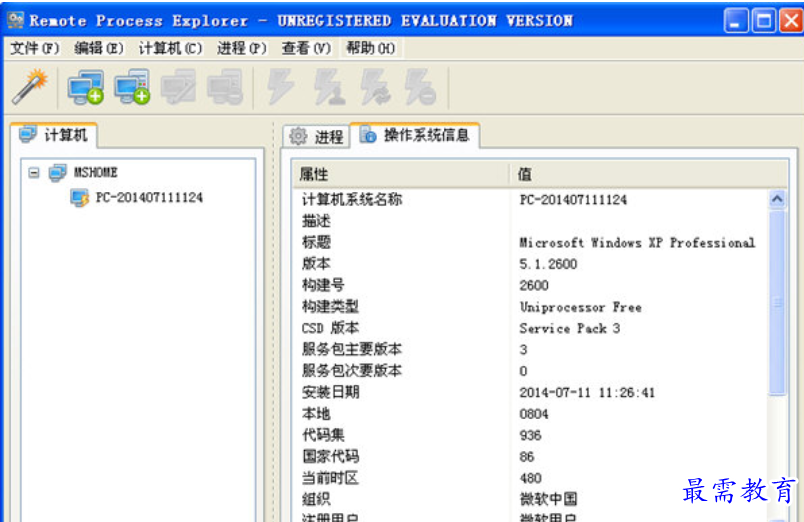The width and height of the screenshot is (804, 522).
Task: Click the value 0804
Action: (534, 414)
